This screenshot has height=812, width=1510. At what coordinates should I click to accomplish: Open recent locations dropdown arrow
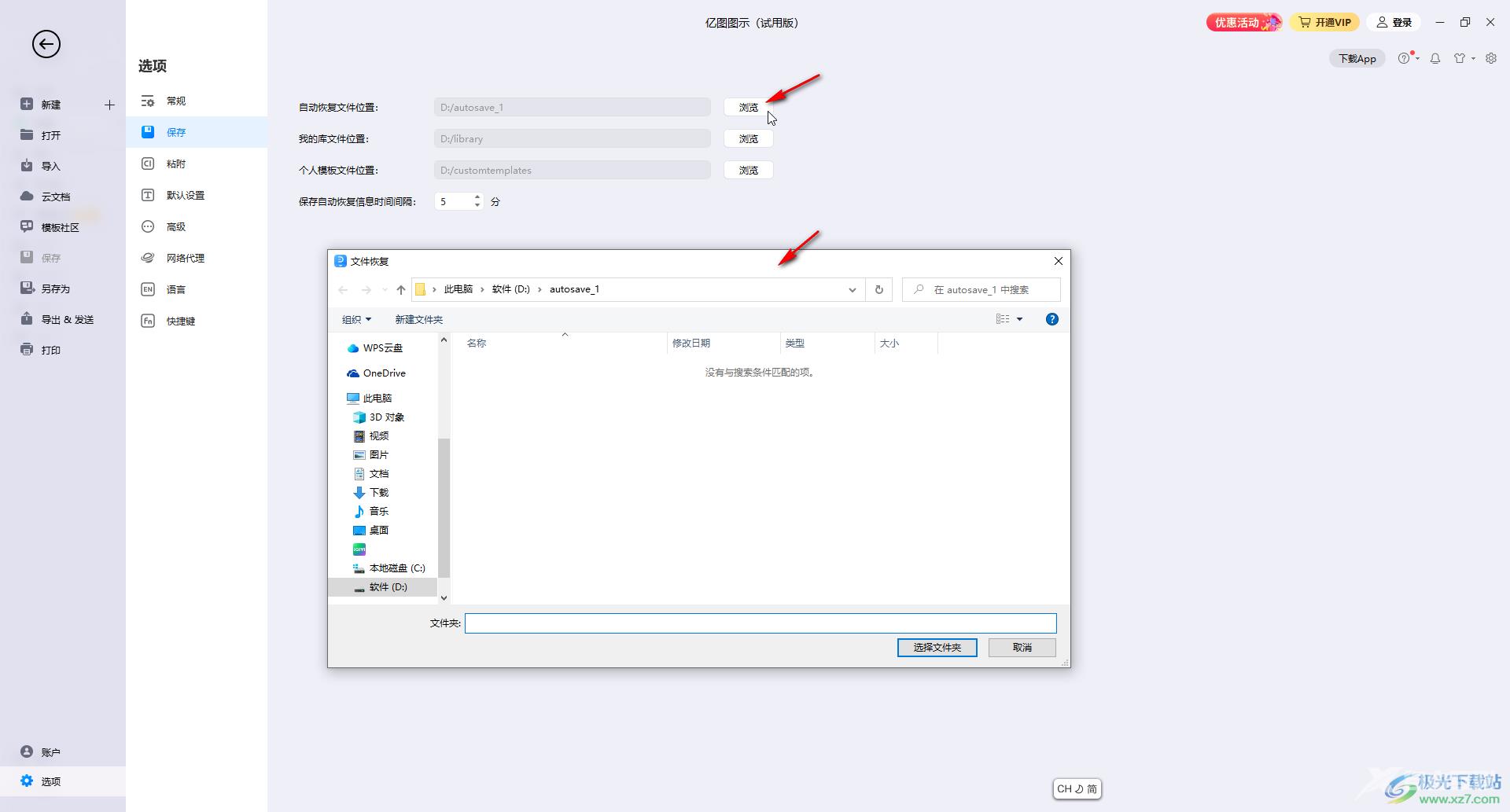(385, 289)
